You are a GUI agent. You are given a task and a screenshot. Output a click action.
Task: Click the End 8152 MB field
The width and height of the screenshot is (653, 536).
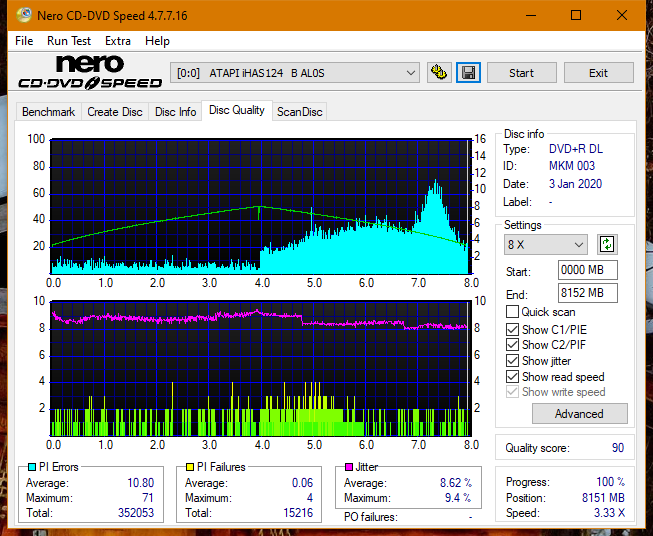tap(587, 293)
